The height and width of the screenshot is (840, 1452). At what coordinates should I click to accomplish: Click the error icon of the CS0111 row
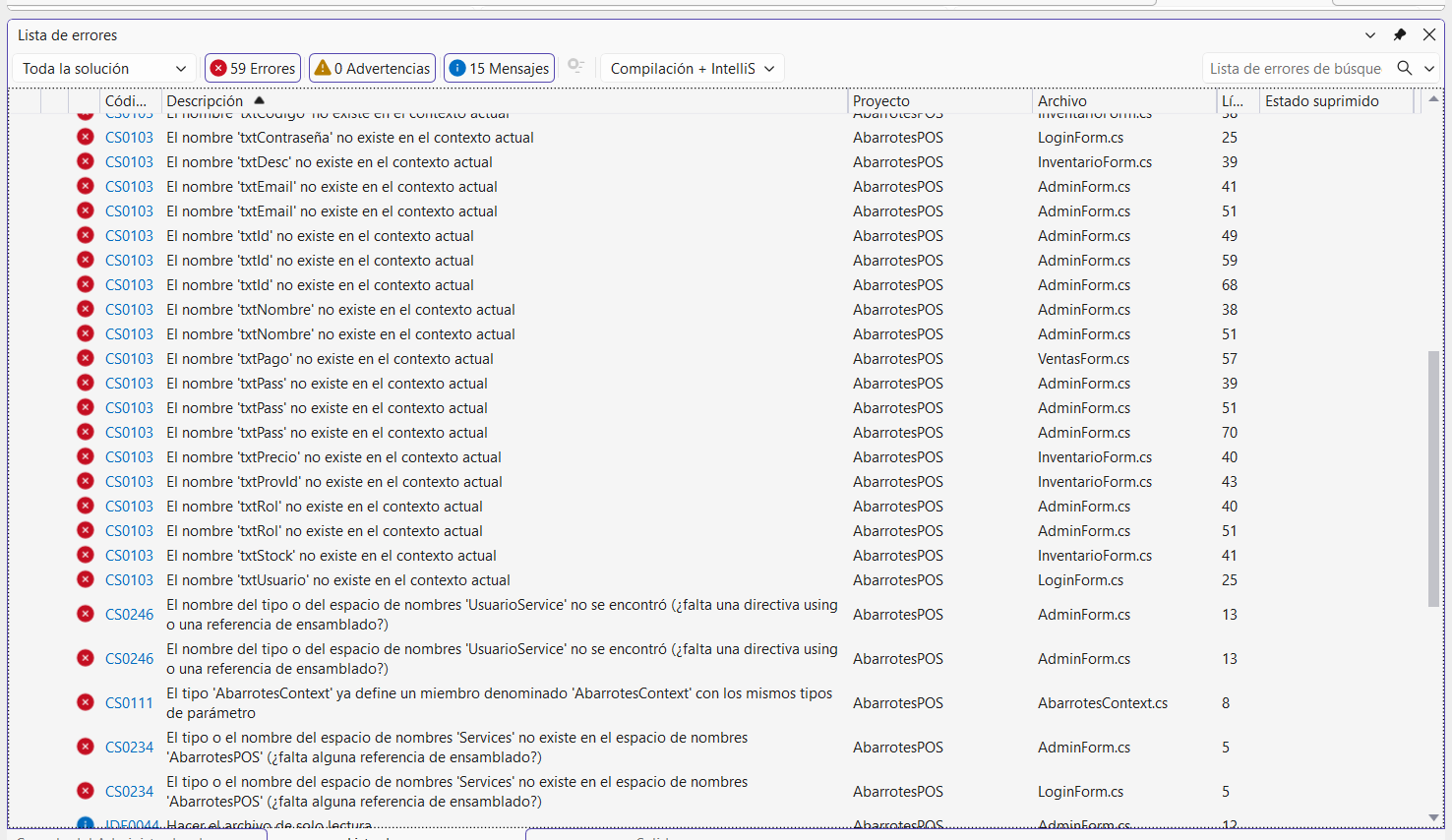click(x=86, y=702)
